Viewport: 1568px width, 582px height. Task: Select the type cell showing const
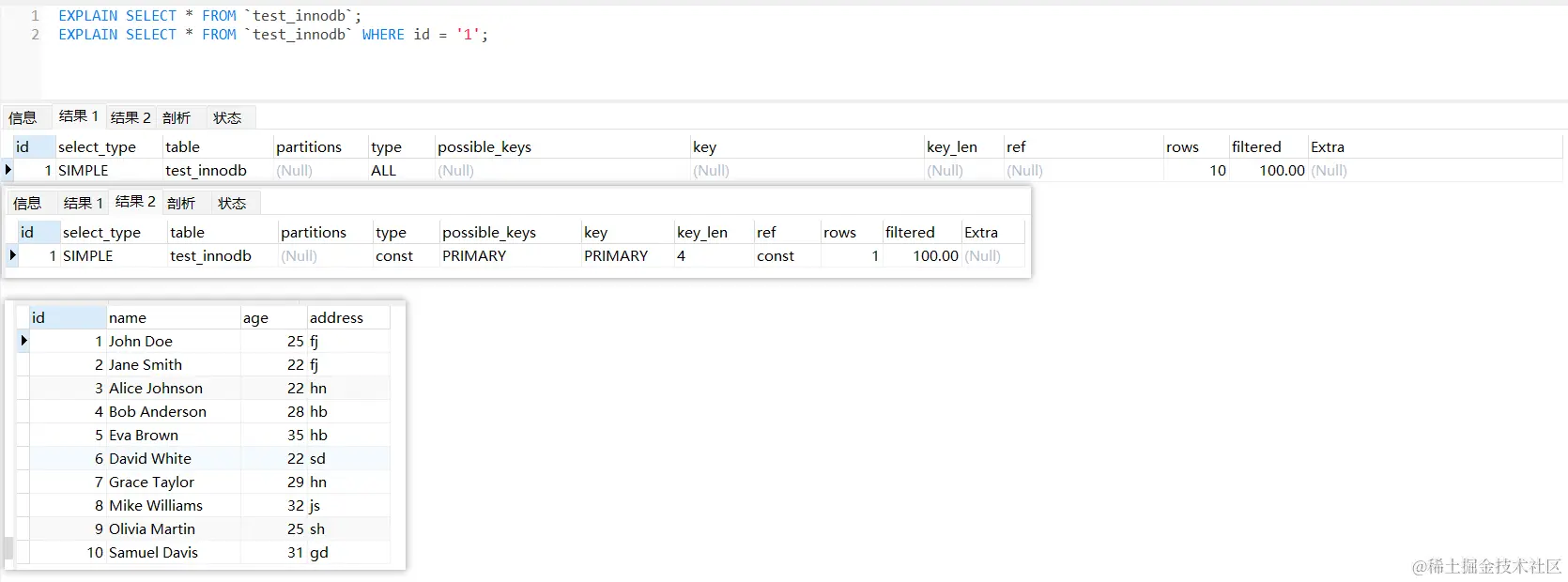pos(407,255)
